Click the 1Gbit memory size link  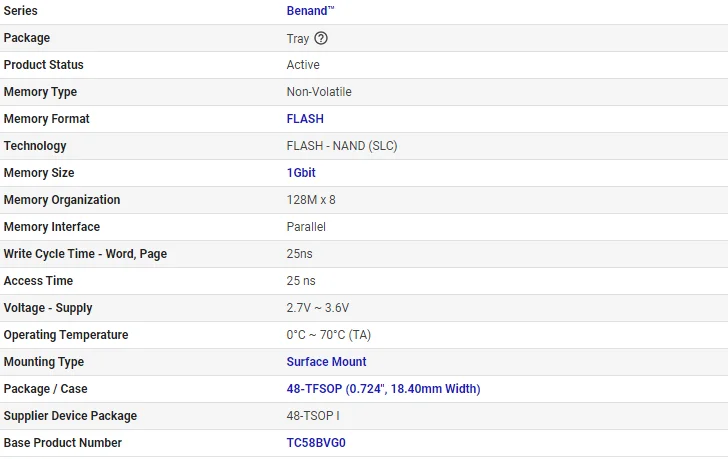tap(301, 173)
